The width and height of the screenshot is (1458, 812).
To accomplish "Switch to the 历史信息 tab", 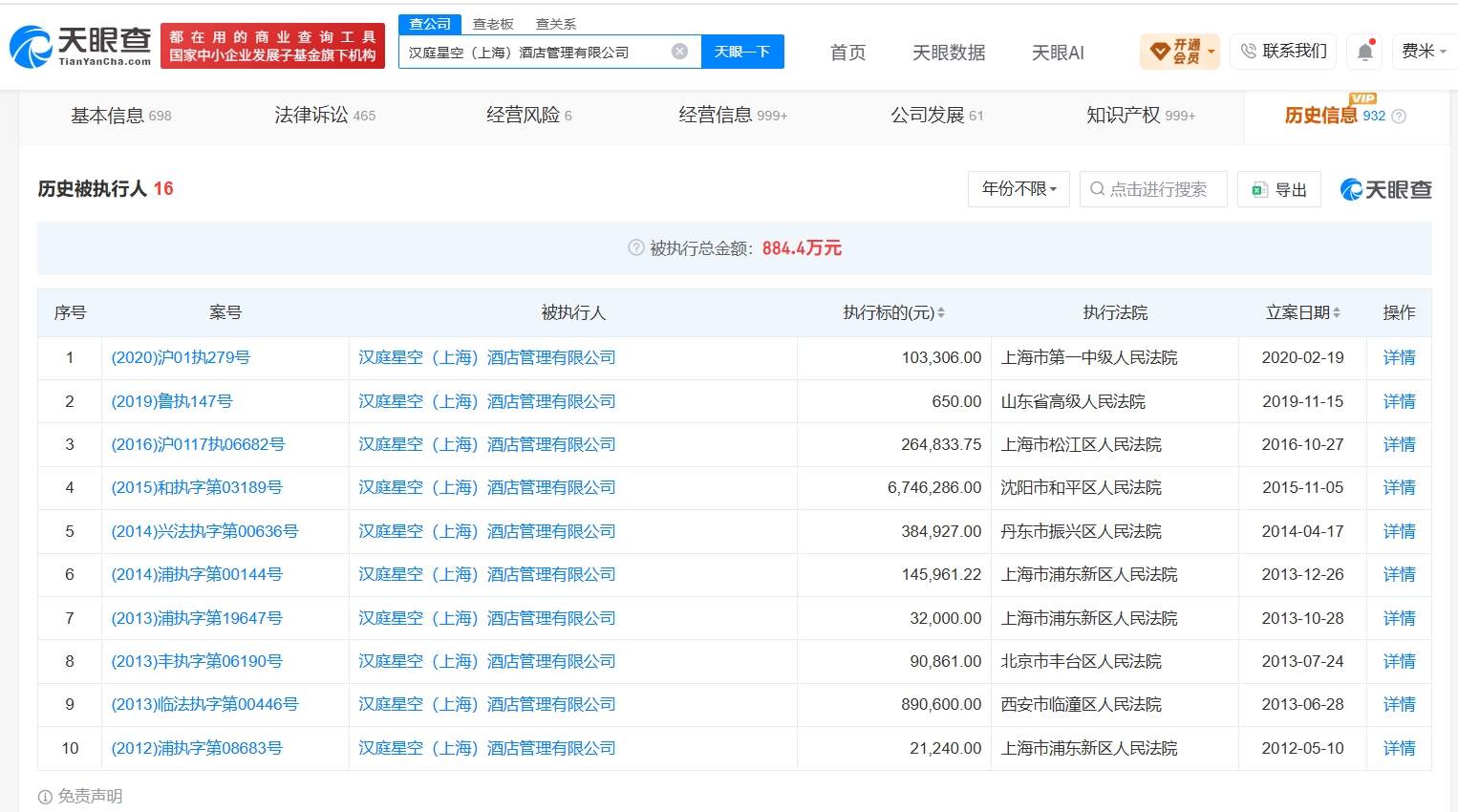I will pos(1335,116).
